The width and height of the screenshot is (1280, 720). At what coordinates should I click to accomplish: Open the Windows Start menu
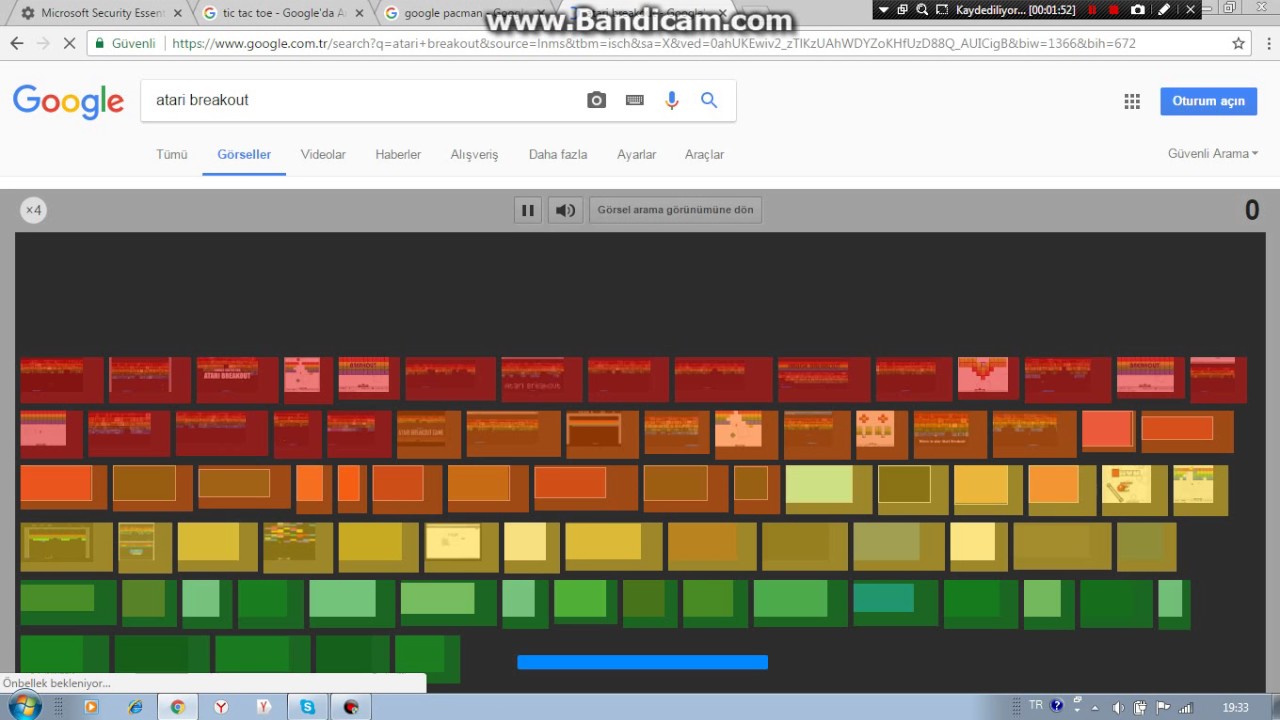coord(23,707)
